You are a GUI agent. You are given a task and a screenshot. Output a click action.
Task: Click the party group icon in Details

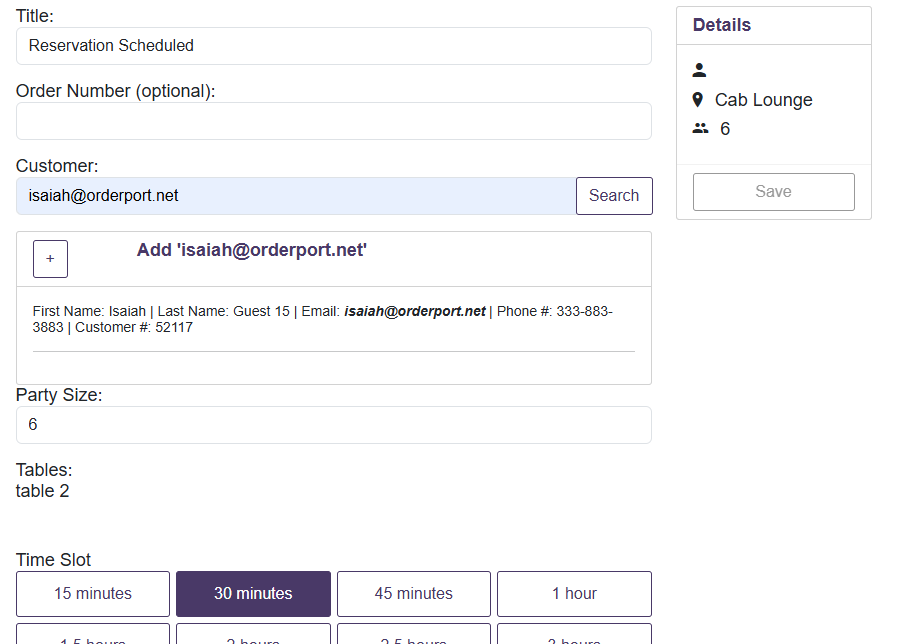tap(700, 129)
